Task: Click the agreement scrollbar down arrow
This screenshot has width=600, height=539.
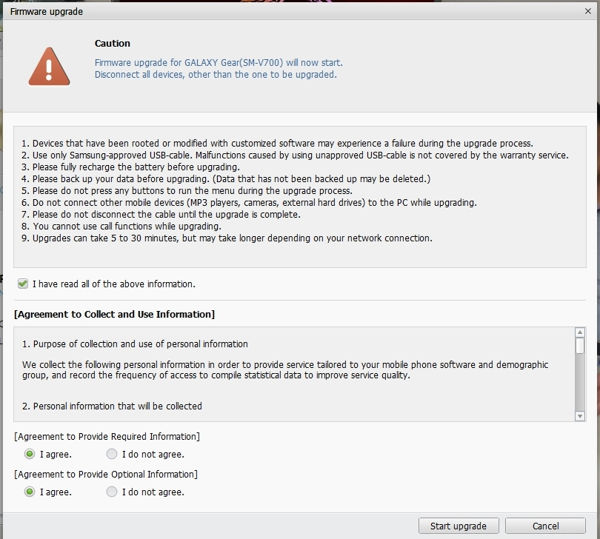Action: click(580, 413)
